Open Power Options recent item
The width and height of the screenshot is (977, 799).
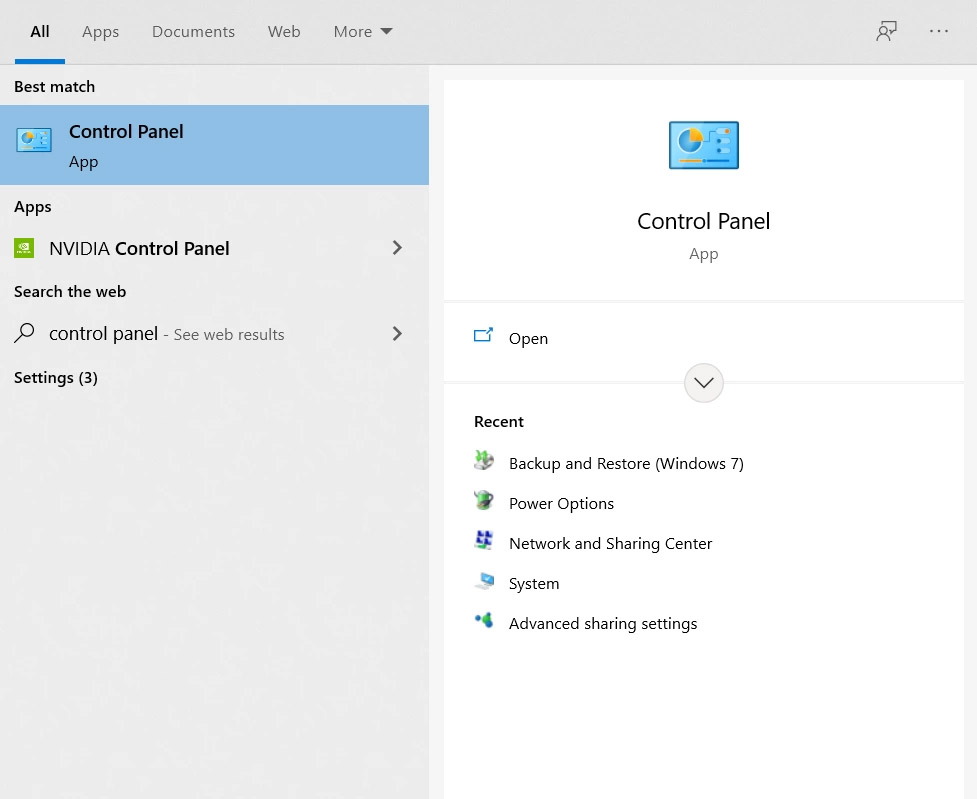coord(561,504)
